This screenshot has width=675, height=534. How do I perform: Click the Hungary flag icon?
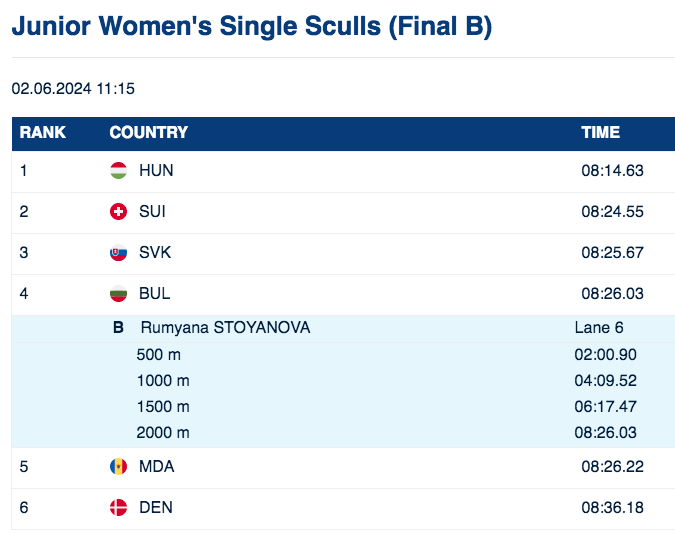tap(118, 171)
